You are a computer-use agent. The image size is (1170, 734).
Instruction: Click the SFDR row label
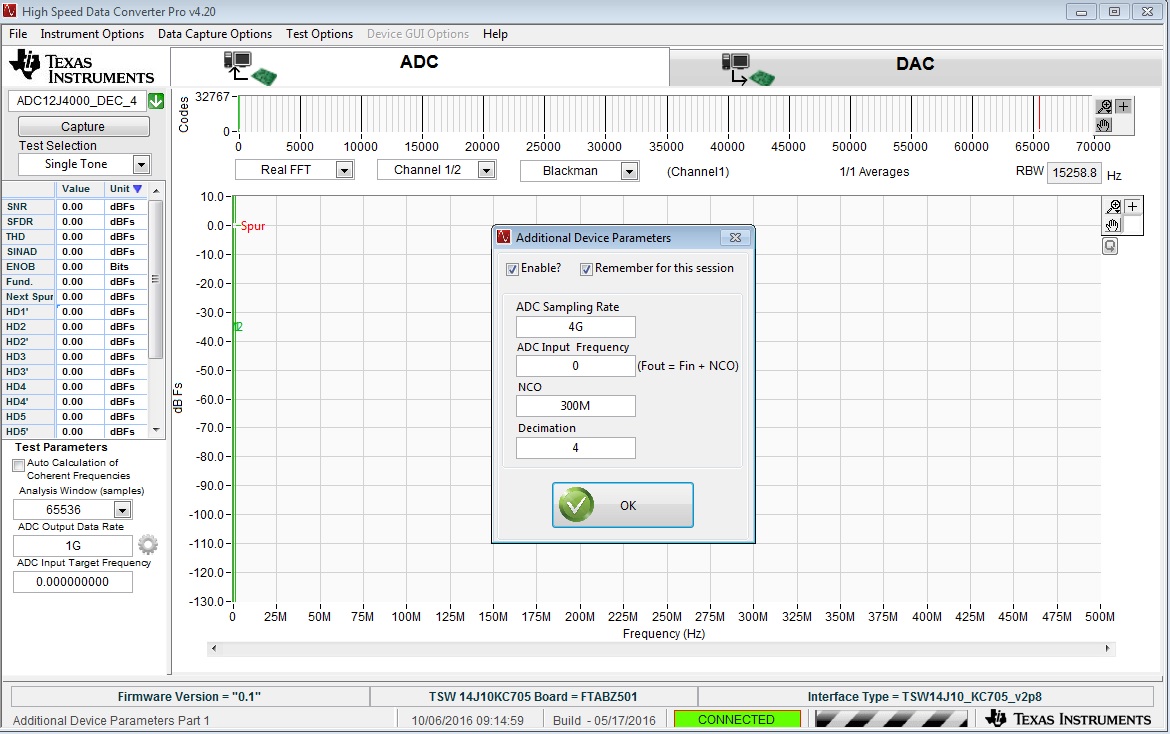tap(19, 222)
